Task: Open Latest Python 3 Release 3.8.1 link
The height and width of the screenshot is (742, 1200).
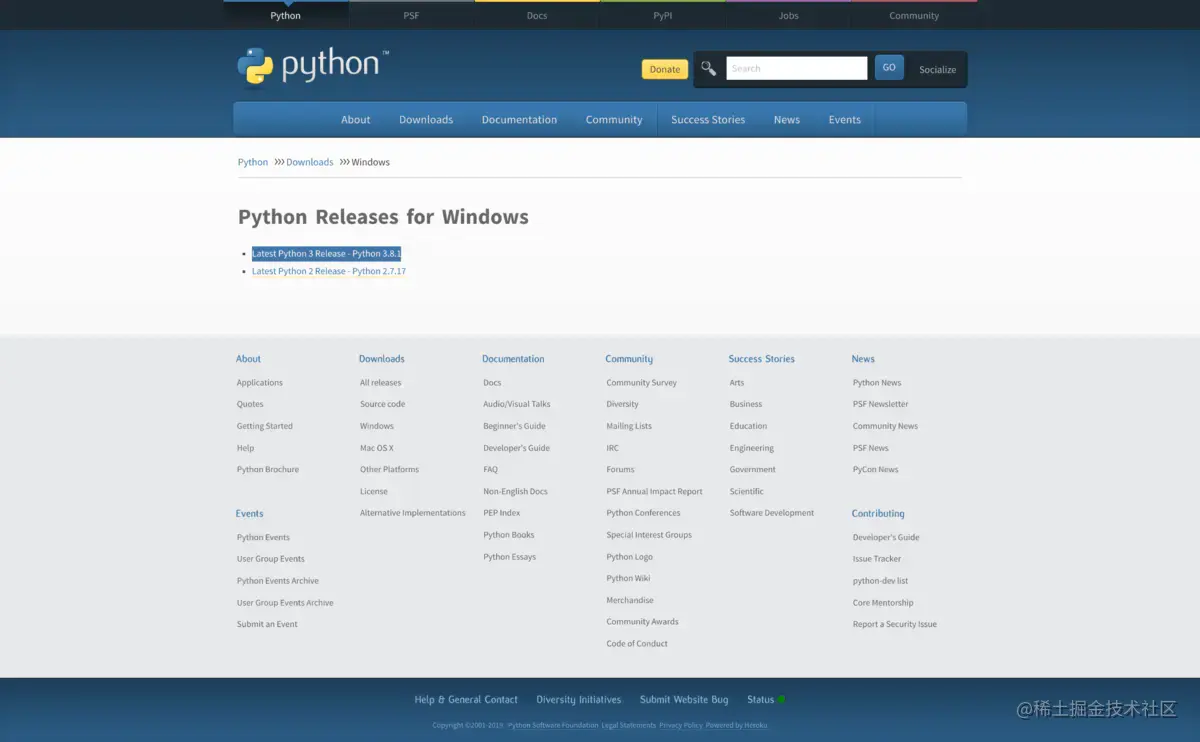Action: pos(326,254)
